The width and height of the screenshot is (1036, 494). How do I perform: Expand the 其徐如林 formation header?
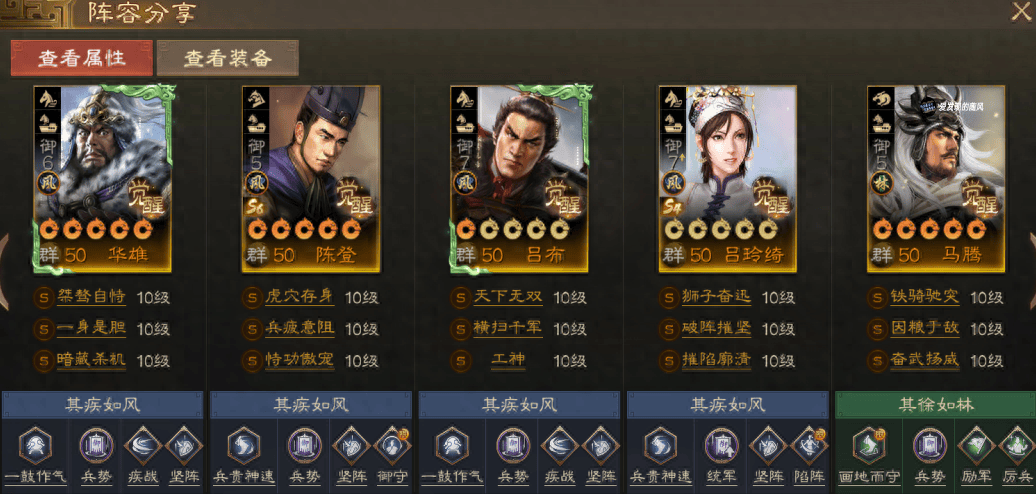(x=936, y=404)
